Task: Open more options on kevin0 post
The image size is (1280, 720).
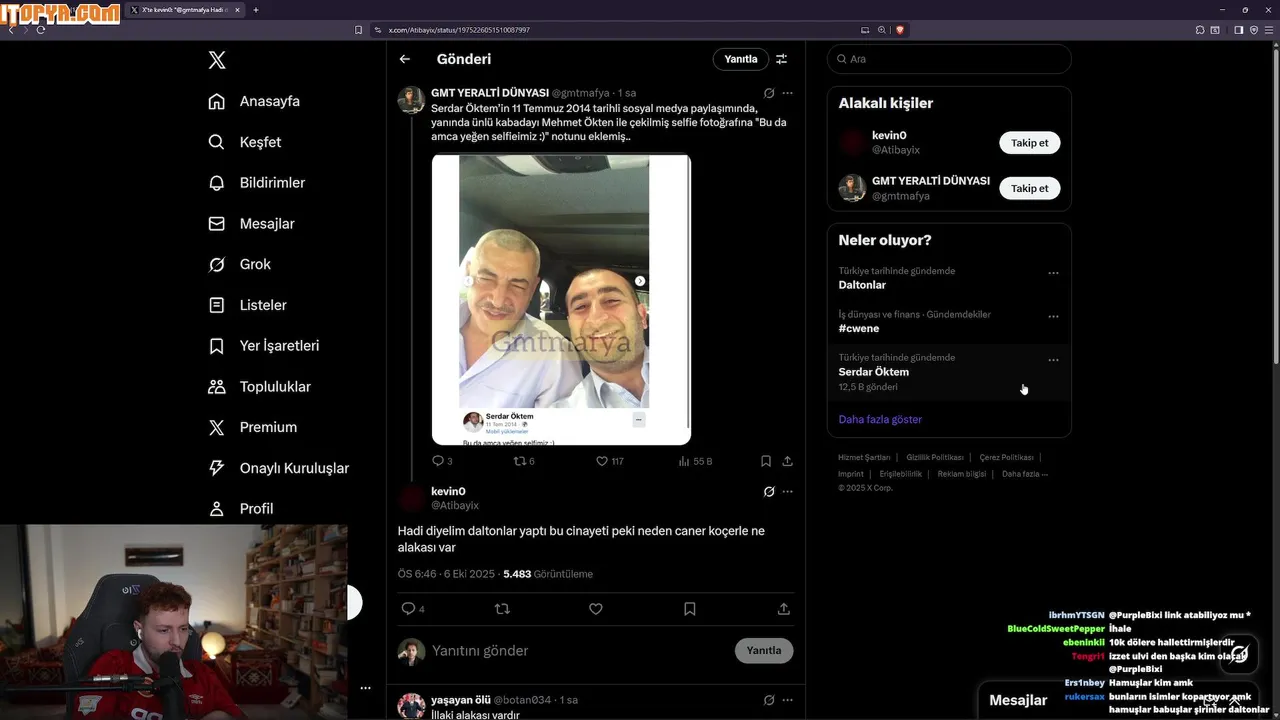Action: pos(788,492)
